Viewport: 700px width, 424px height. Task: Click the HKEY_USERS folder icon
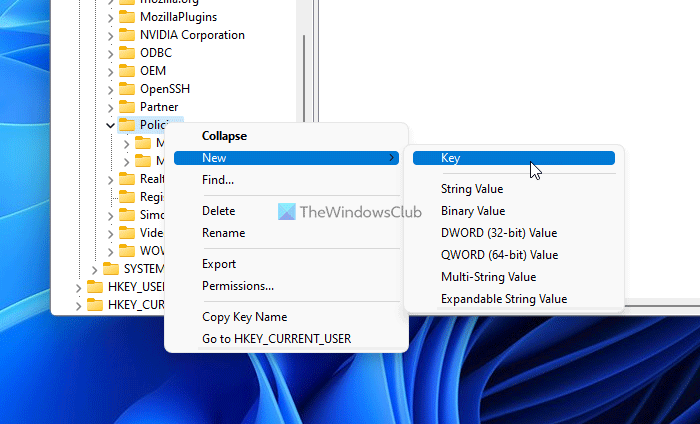pos(95,287)
